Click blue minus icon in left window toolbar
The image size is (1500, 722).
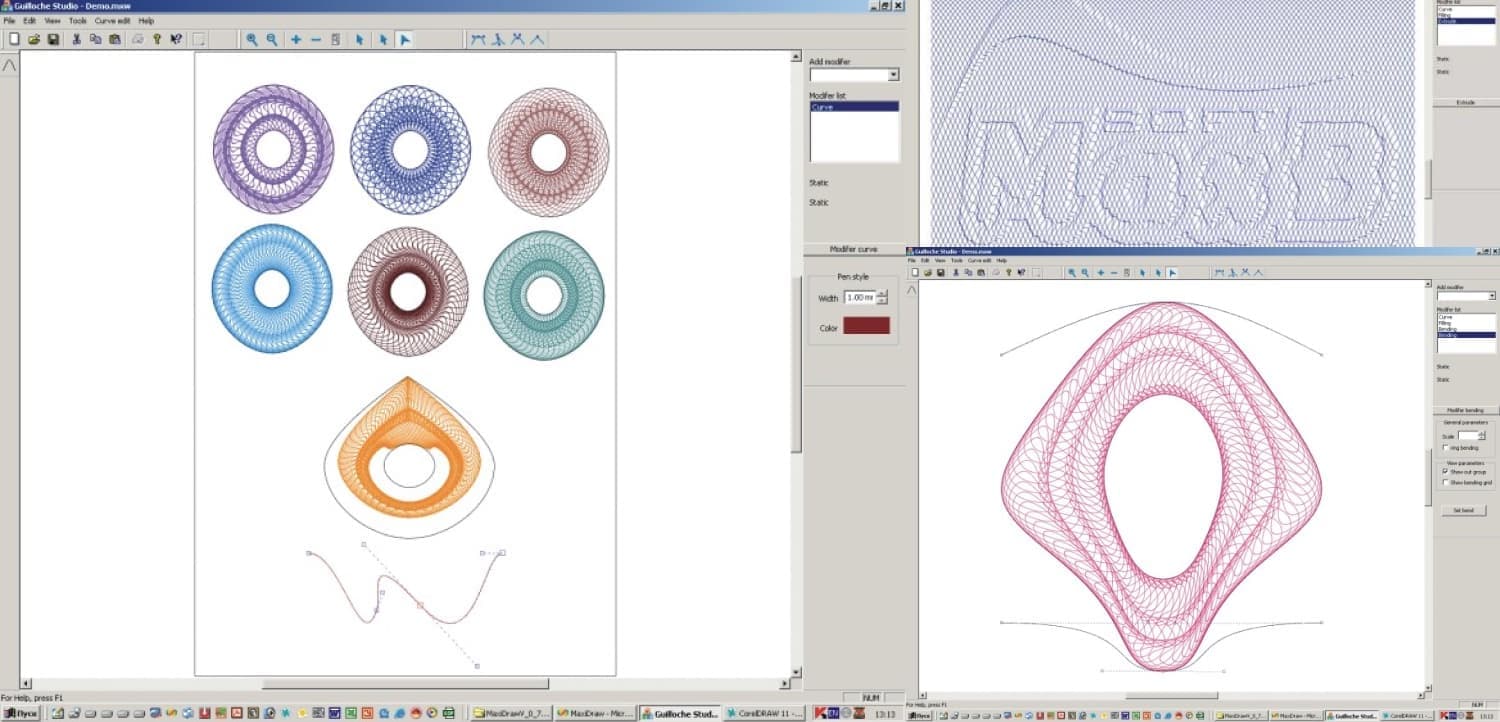click(316, 39)
